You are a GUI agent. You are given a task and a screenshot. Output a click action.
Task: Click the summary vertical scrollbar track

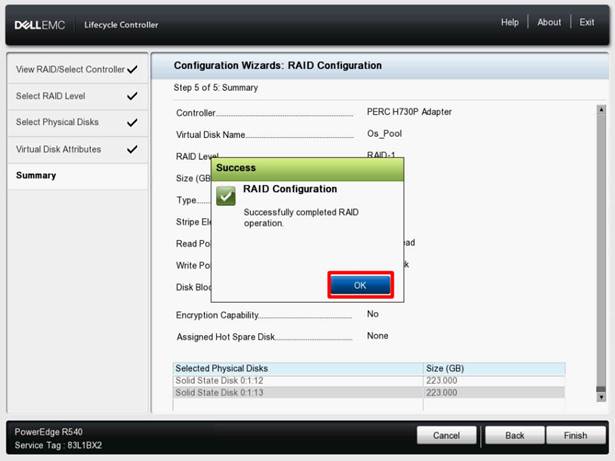click(x=601, y=251)
